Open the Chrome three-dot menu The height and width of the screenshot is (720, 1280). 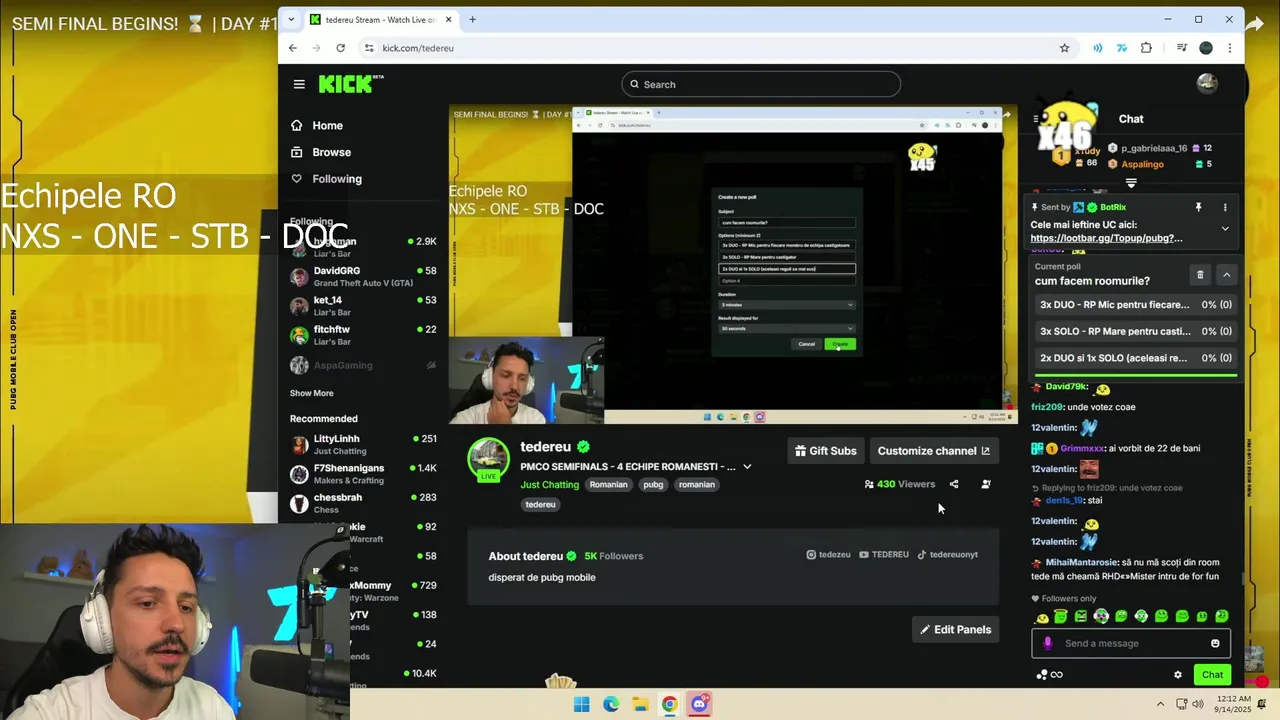tap(1229, 48)
